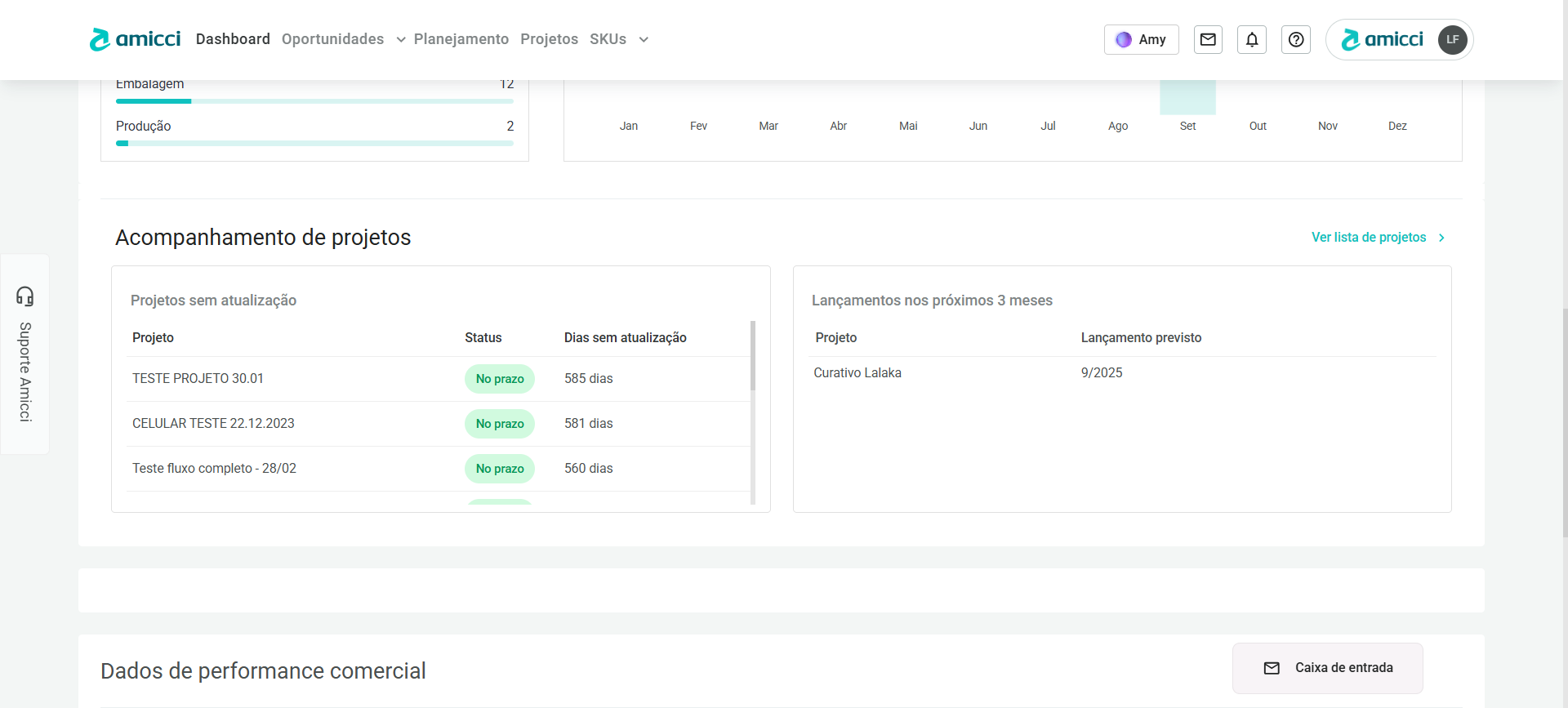Click Ver lista de projetos link
This screenshot has height=708, width=1568.
pos(1368,237)
